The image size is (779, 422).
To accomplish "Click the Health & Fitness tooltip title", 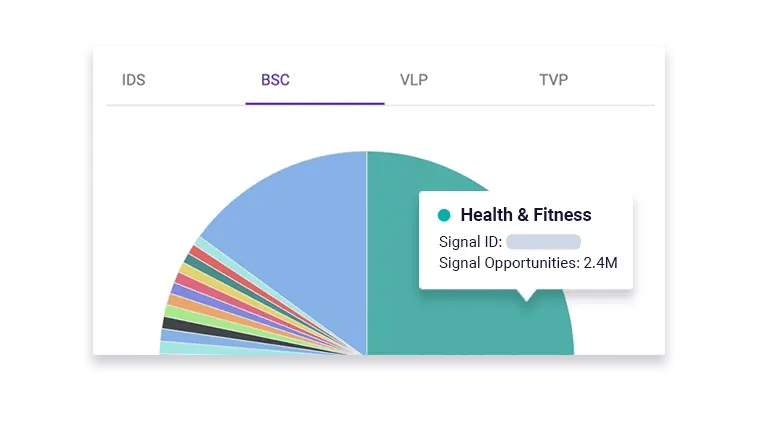I will [525, 215].
